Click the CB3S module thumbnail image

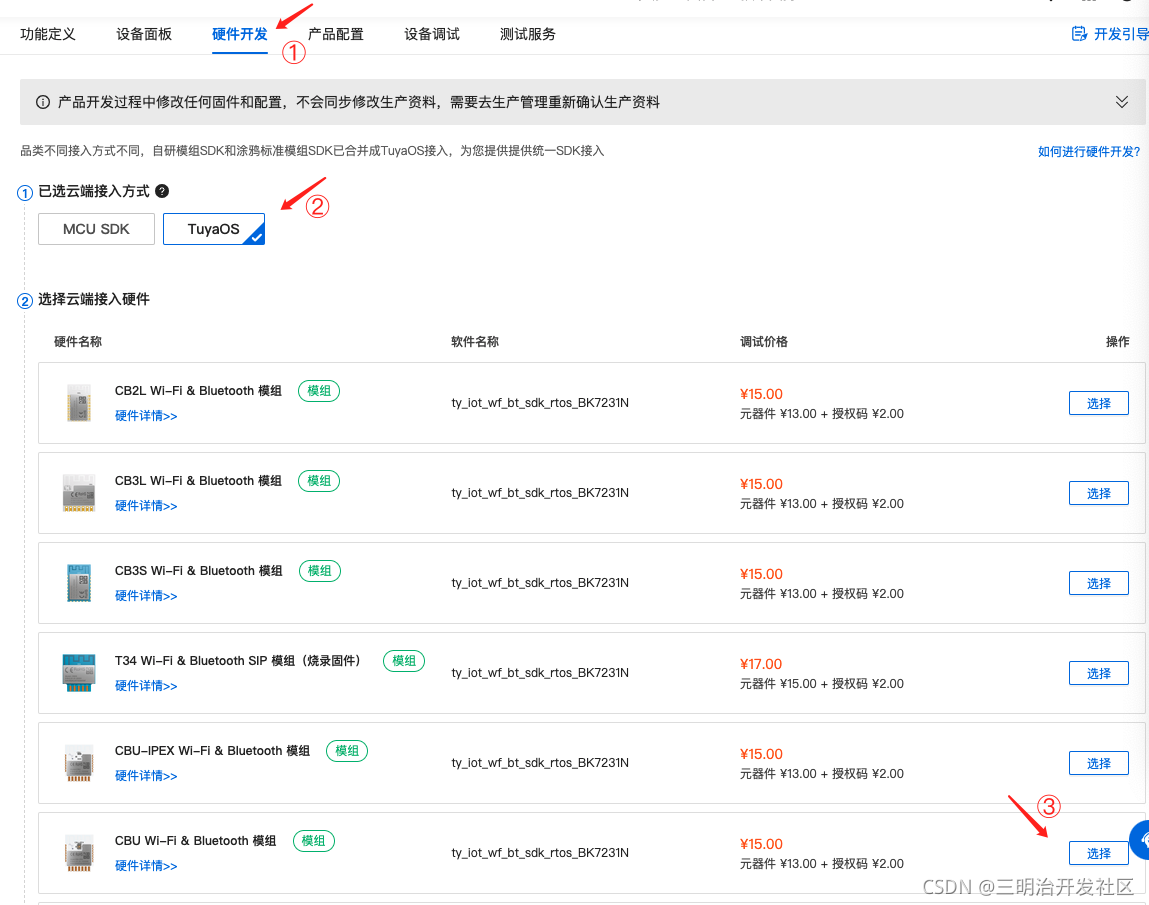point(79,583)
